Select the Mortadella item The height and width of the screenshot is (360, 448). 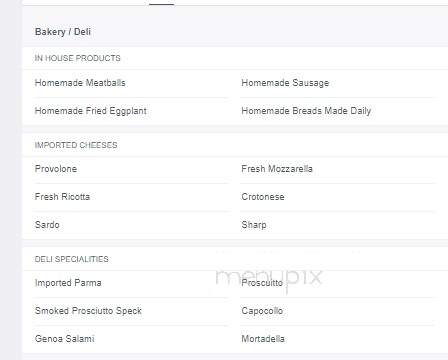[x=263, y=339]
